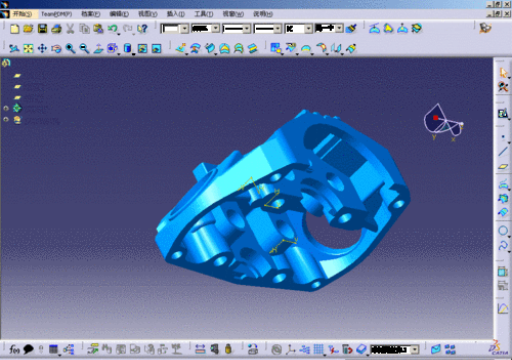Select the Pan arrows tool
Screen dimensions: 512x360
42,49
